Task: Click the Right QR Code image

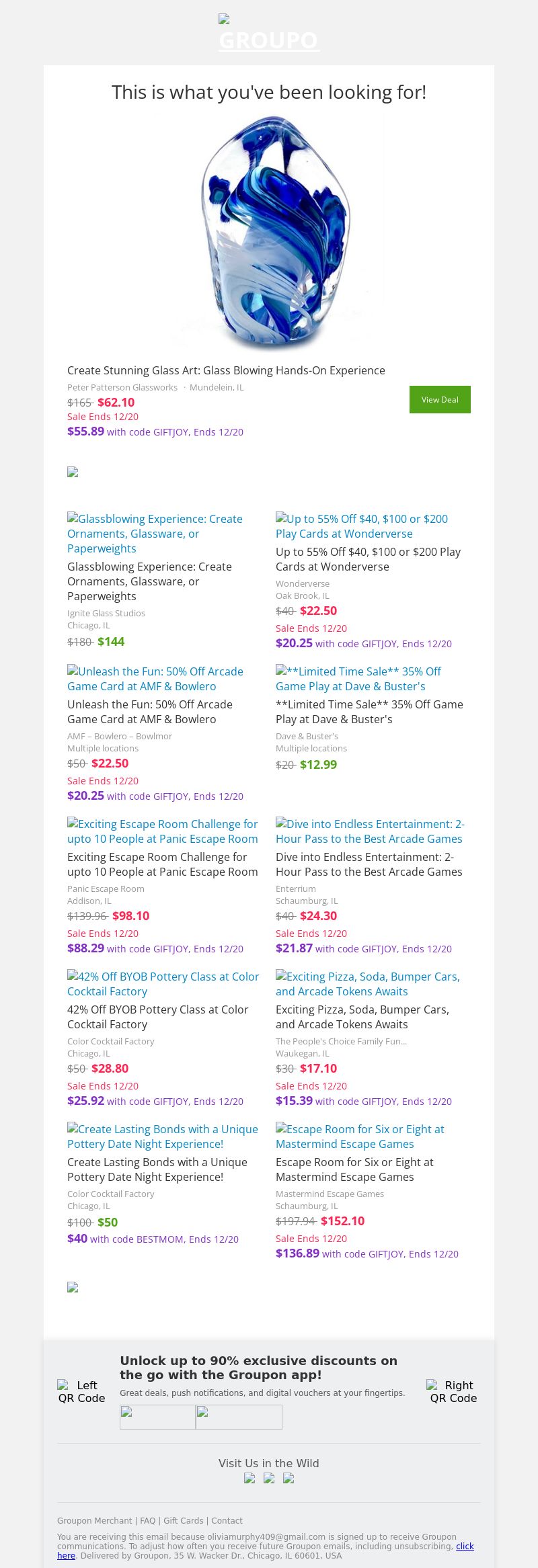Action: [453, 1391]
